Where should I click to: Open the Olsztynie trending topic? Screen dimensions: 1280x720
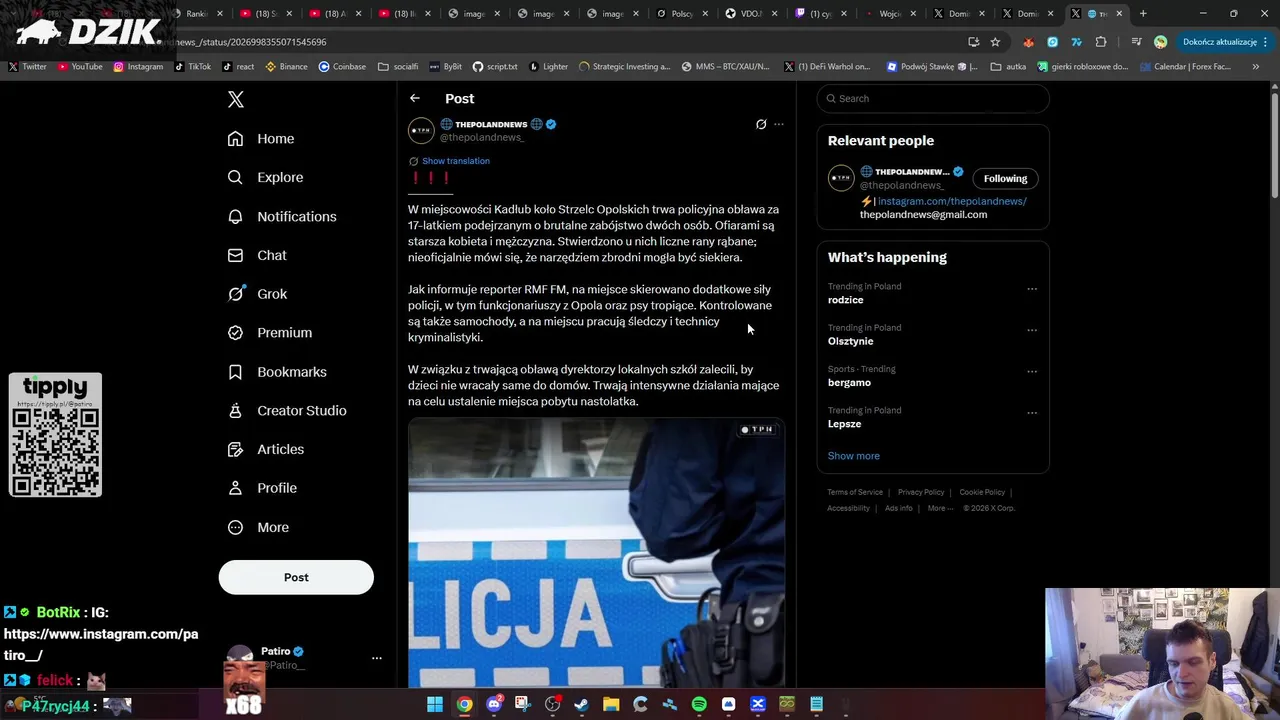851,341
